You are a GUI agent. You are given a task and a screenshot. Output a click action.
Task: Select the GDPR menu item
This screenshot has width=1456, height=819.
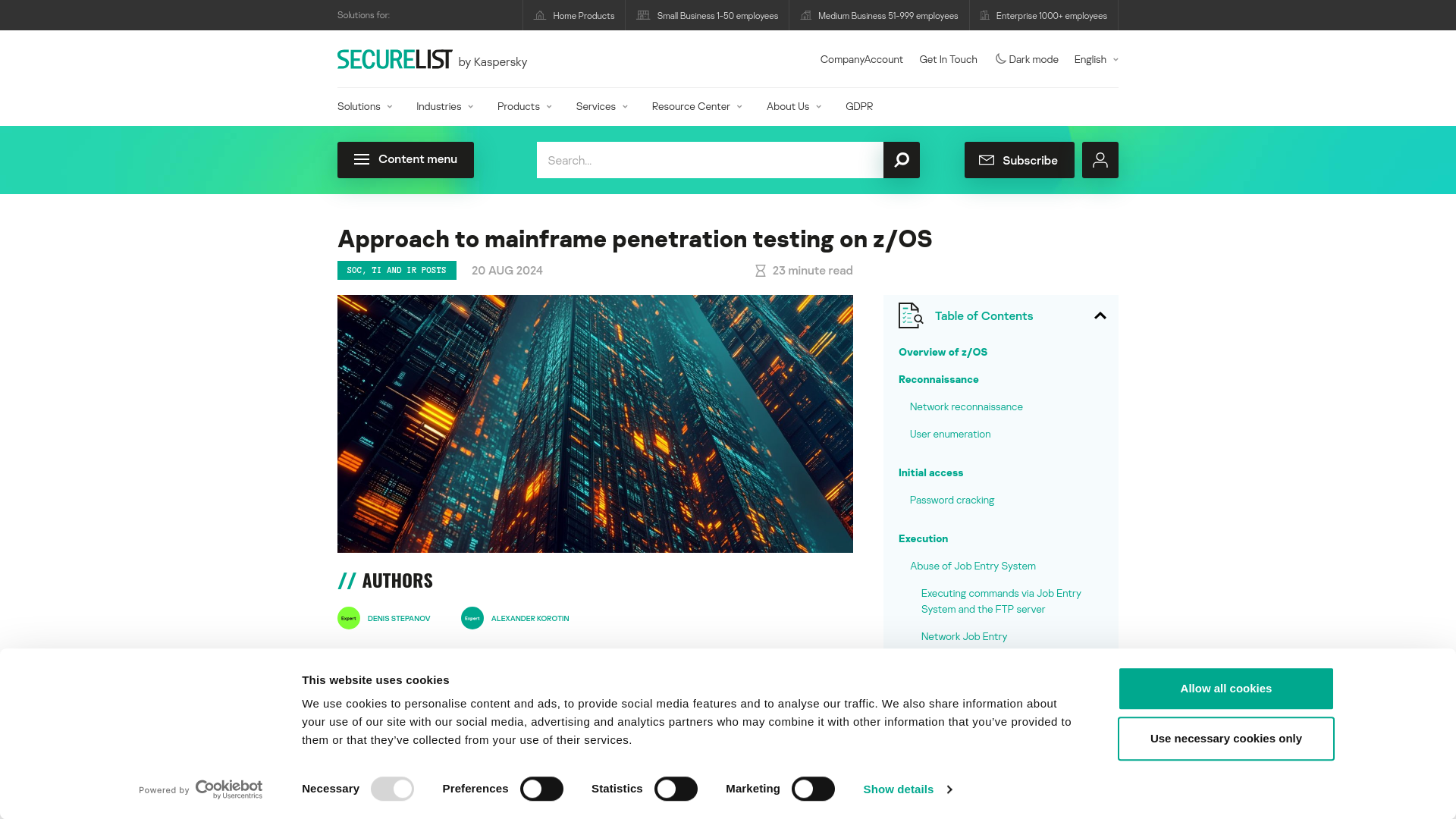tap(858, 106)
